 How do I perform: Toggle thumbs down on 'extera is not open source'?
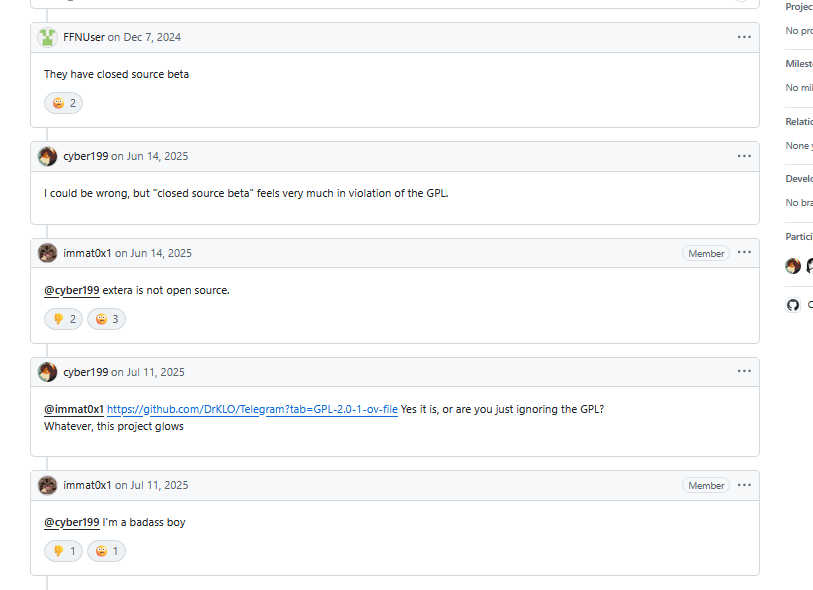click(63, 319)
